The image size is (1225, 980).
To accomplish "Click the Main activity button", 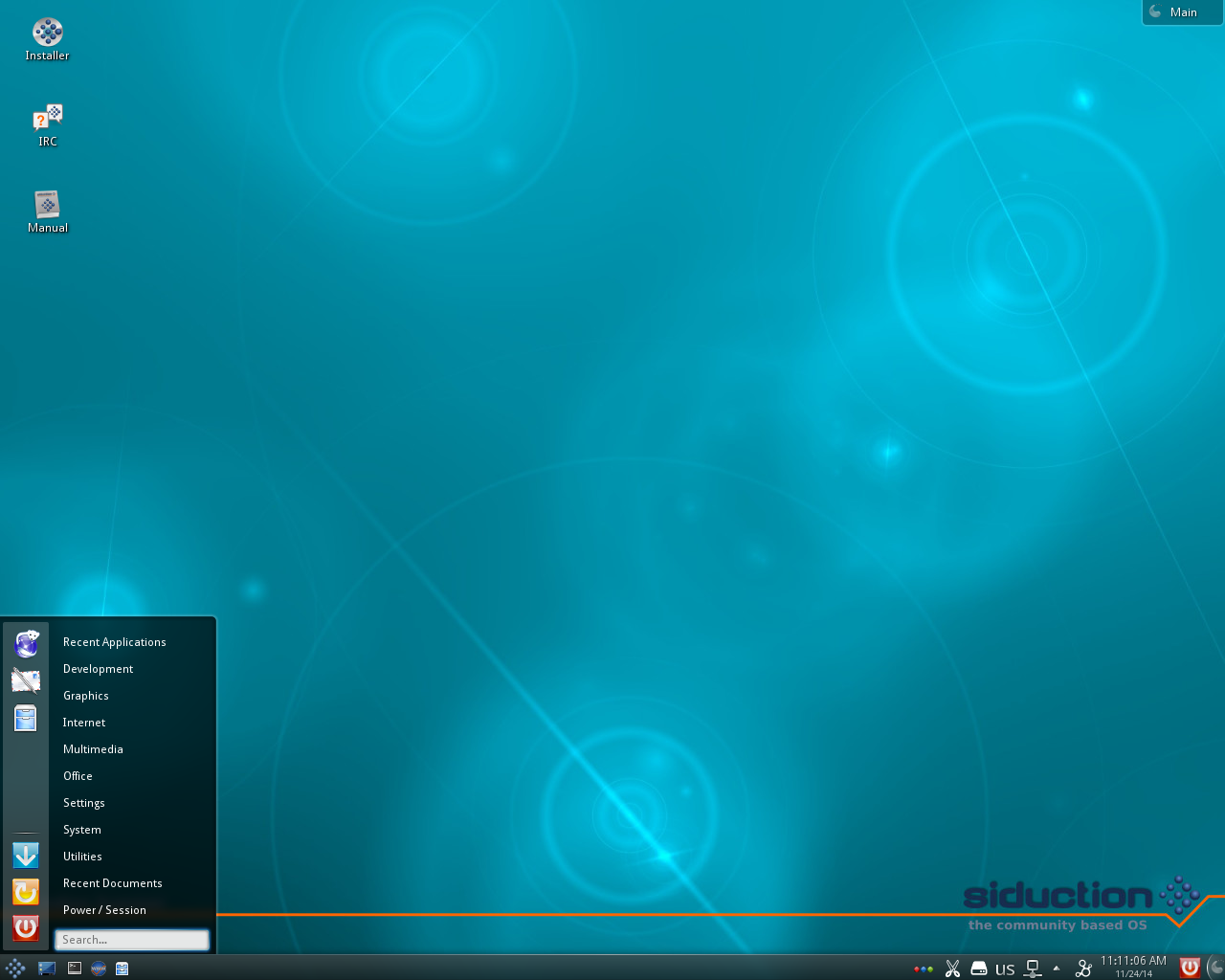I will pyautogui.click(x=1183, y=12).
